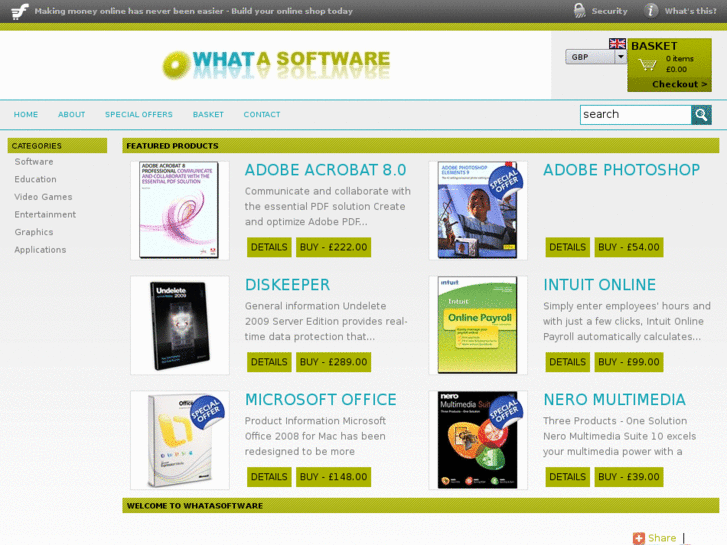727x545 pixels.
Task: Buy Diskeeper for £289.00
Action: pyautogui.click(x=333, y=362)
